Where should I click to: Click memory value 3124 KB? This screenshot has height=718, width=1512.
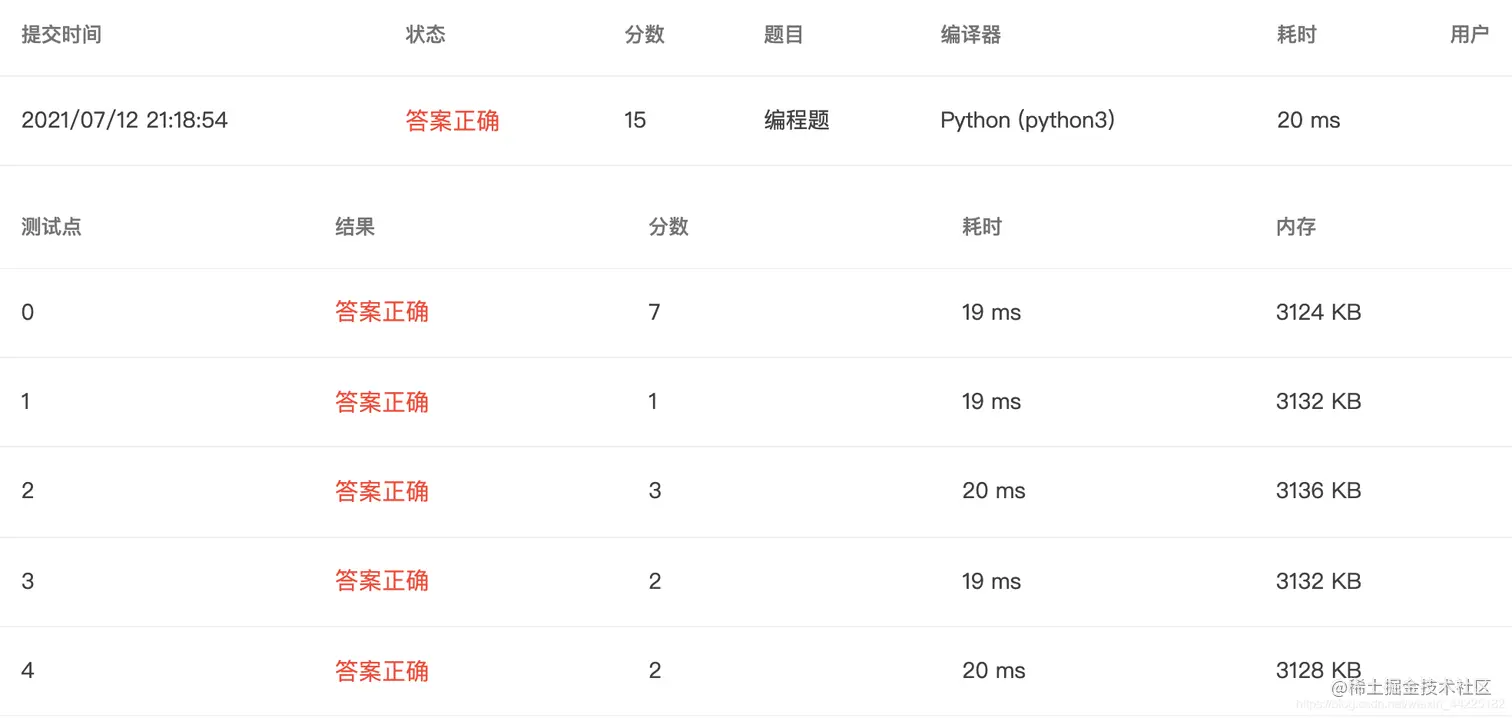tap(1318, 312)
